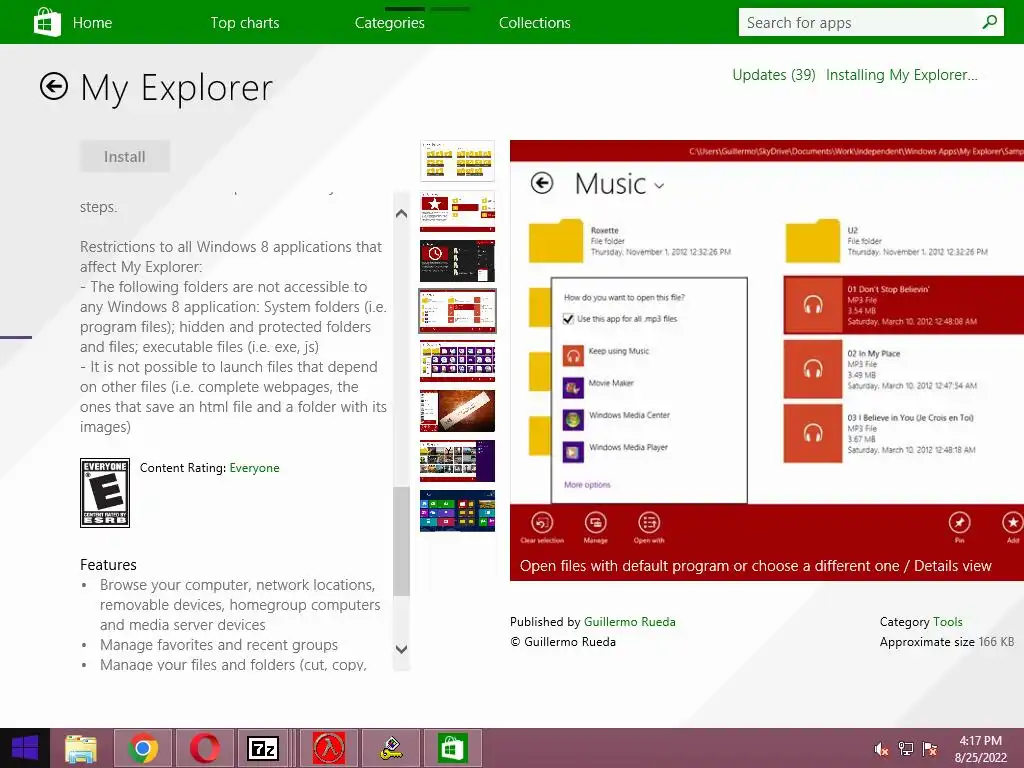This screenshot has height=768, width=1024.
Task: Launch Opera browser from the taskbar
Action: [x=204, y=748]
